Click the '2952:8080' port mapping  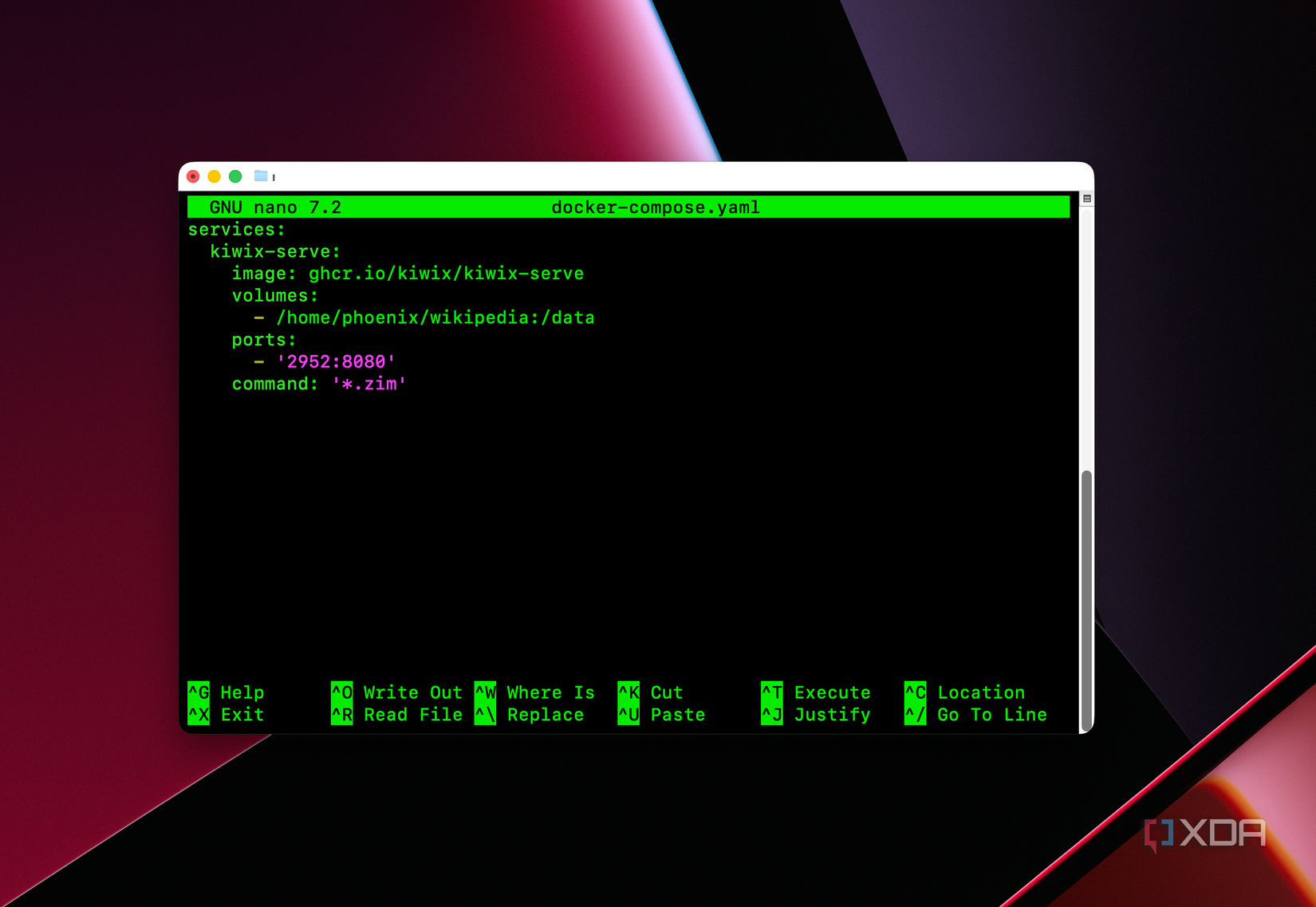pos(336,362)
